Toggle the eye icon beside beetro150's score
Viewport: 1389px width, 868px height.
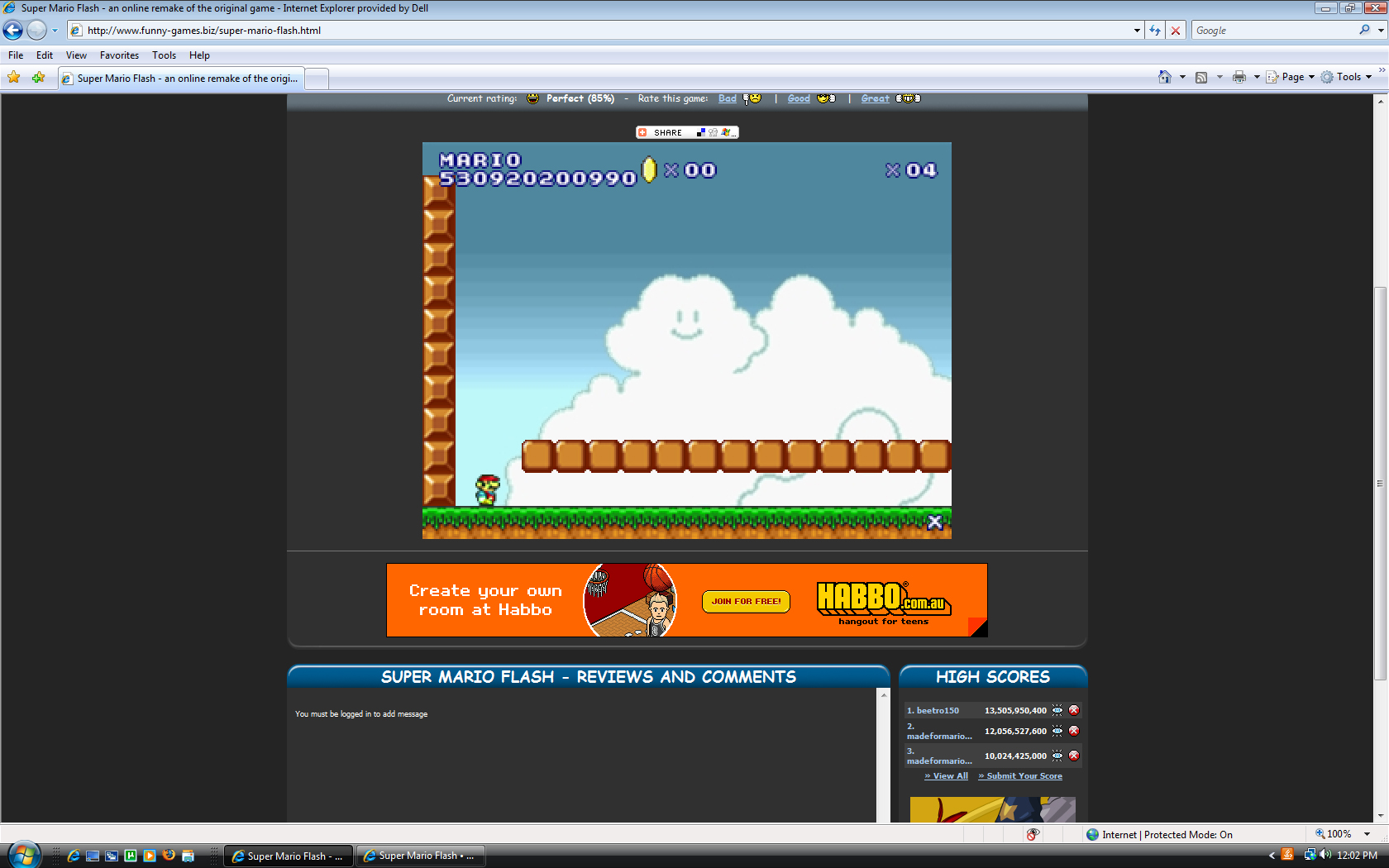click(1057, 710)
